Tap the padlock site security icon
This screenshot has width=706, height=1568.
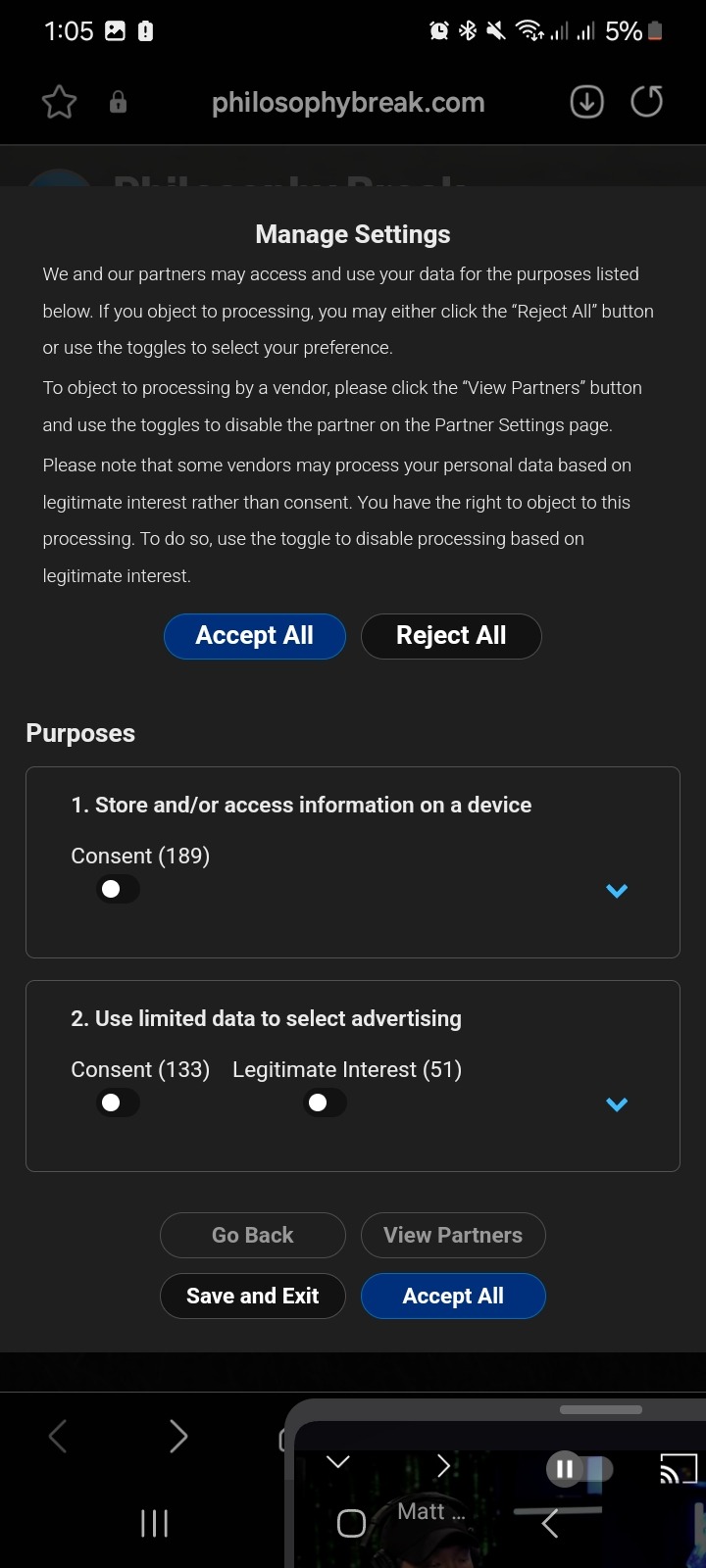(118, 102)
